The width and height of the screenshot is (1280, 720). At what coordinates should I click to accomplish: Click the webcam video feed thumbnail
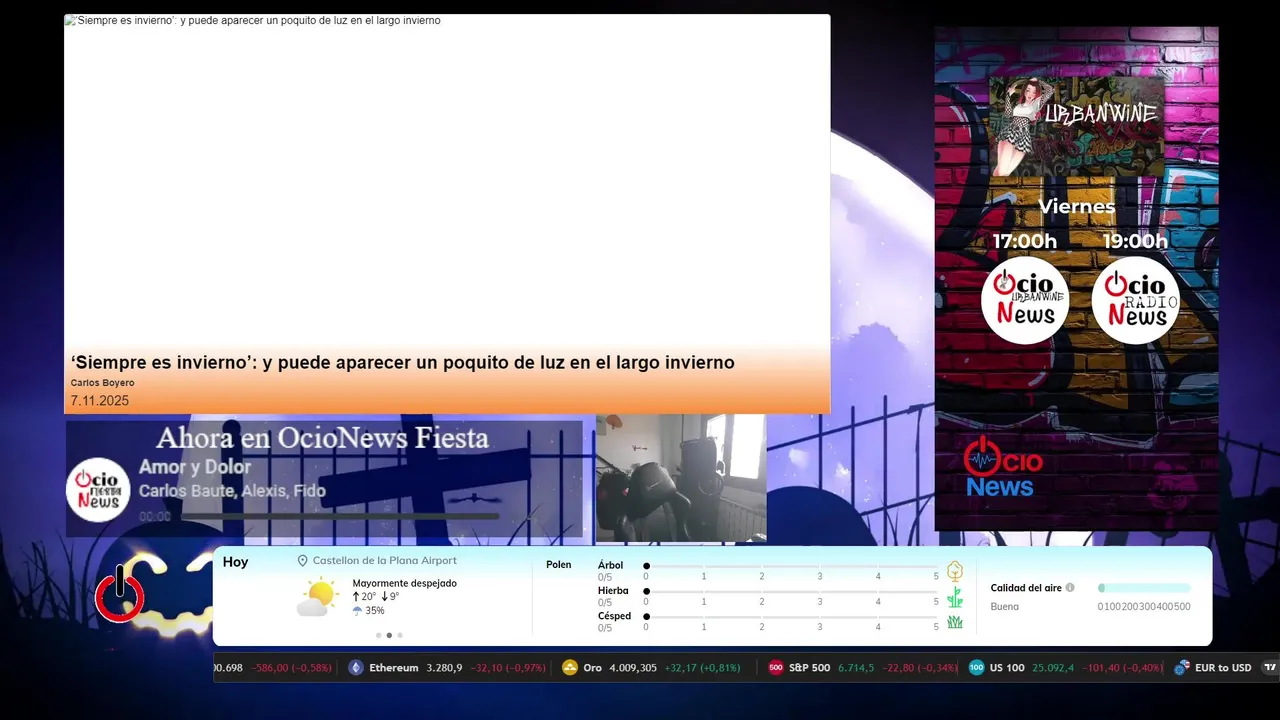click(x=681, y=478)
